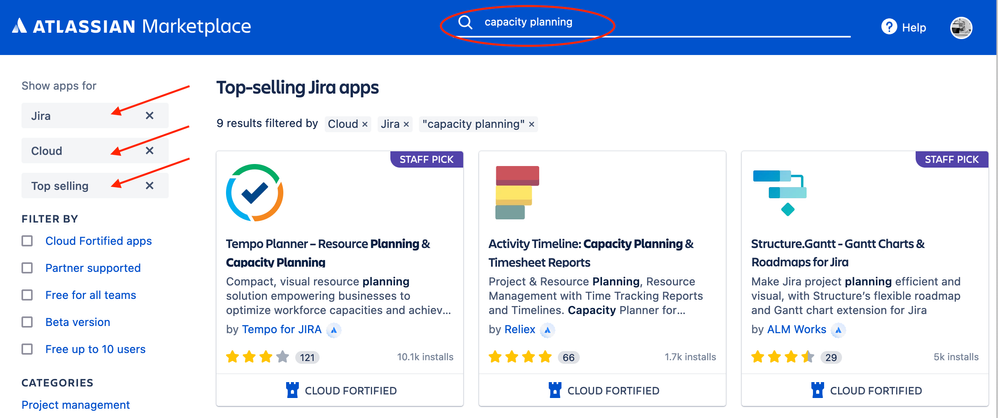Screen dimensions: 998x418
Task: Open Structure.Gantt – Gantt Charts title
Action: click(x=838, y=253)
